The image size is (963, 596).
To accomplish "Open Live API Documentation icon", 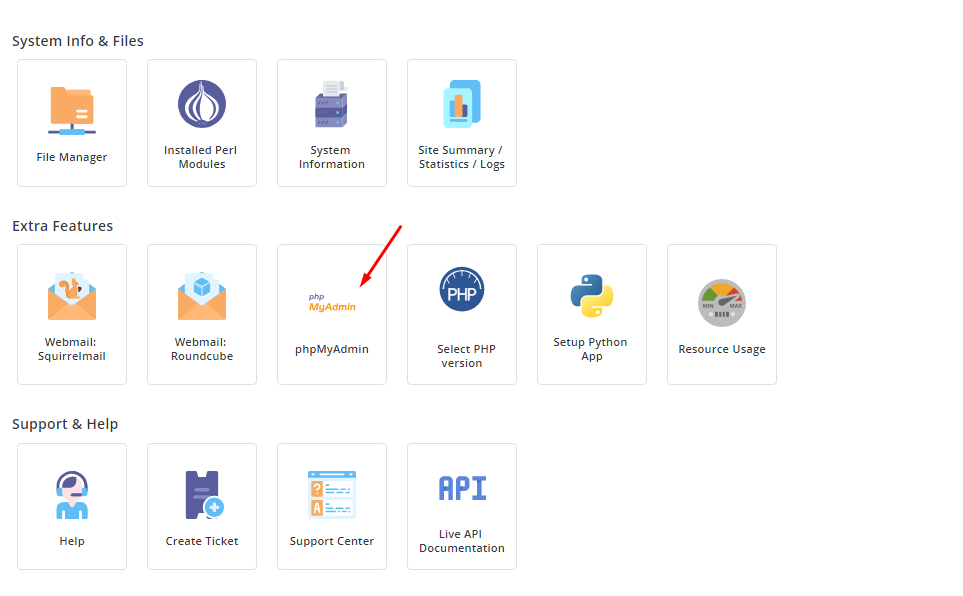I will (x=461, y=487).
